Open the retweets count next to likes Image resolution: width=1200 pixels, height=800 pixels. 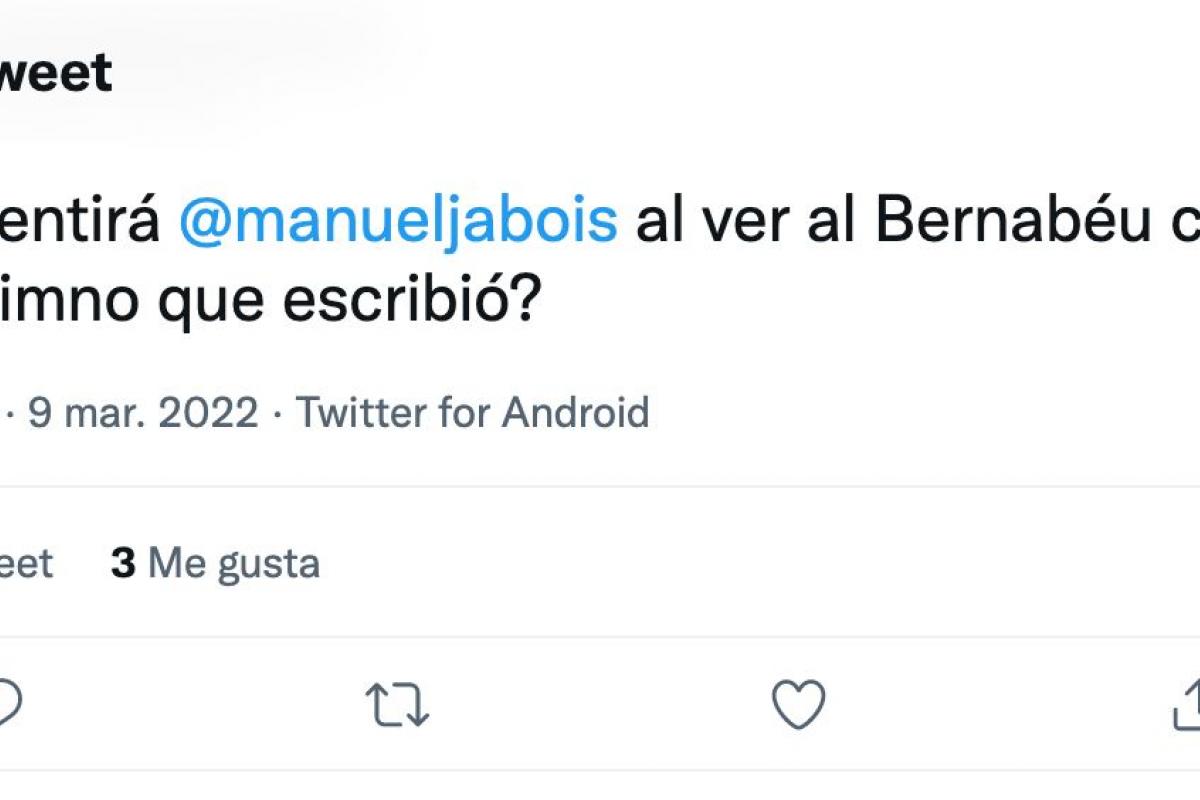[26, 564]
